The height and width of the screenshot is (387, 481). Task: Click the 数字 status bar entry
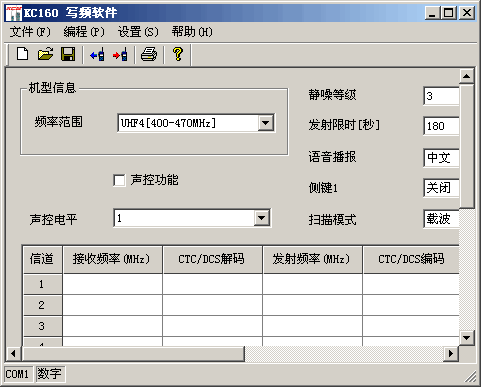50,374
